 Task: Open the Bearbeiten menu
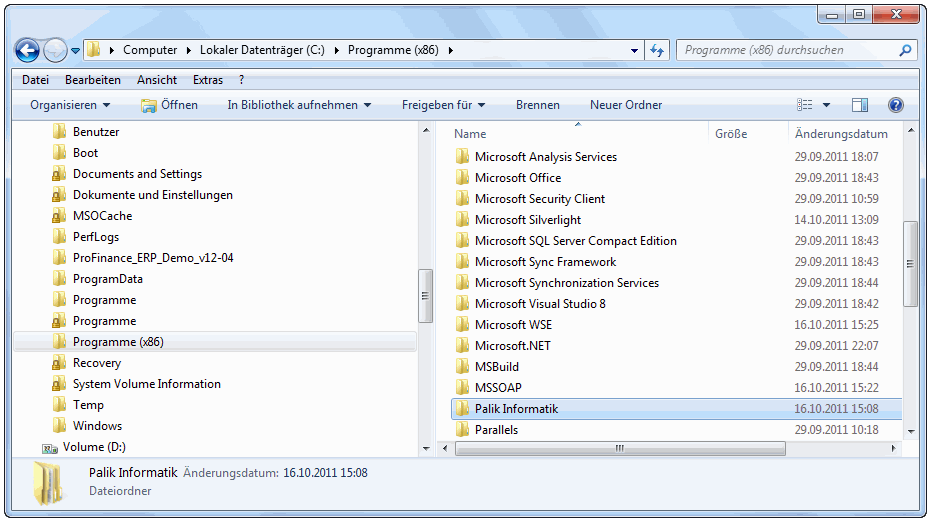93,80
